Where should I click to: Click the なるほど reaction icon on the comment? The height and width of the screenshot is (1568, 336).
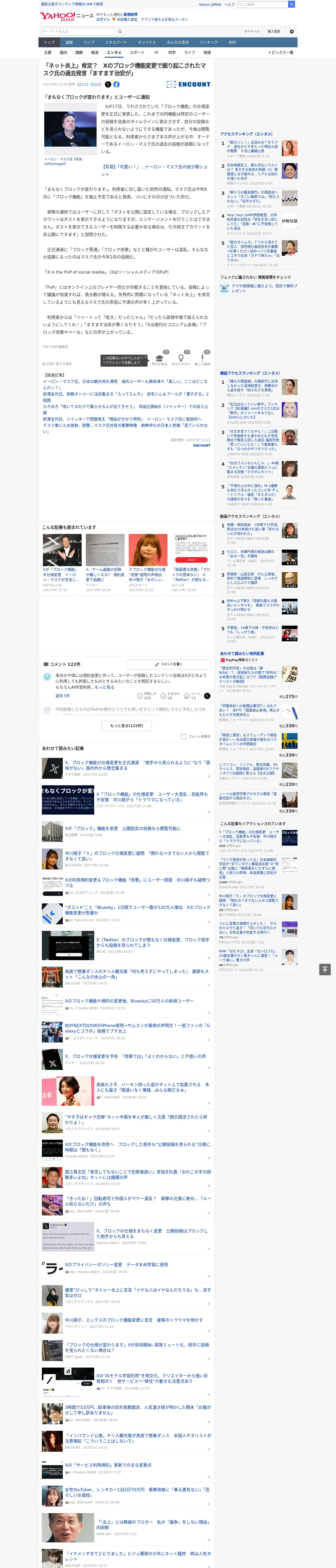(164, 695)
